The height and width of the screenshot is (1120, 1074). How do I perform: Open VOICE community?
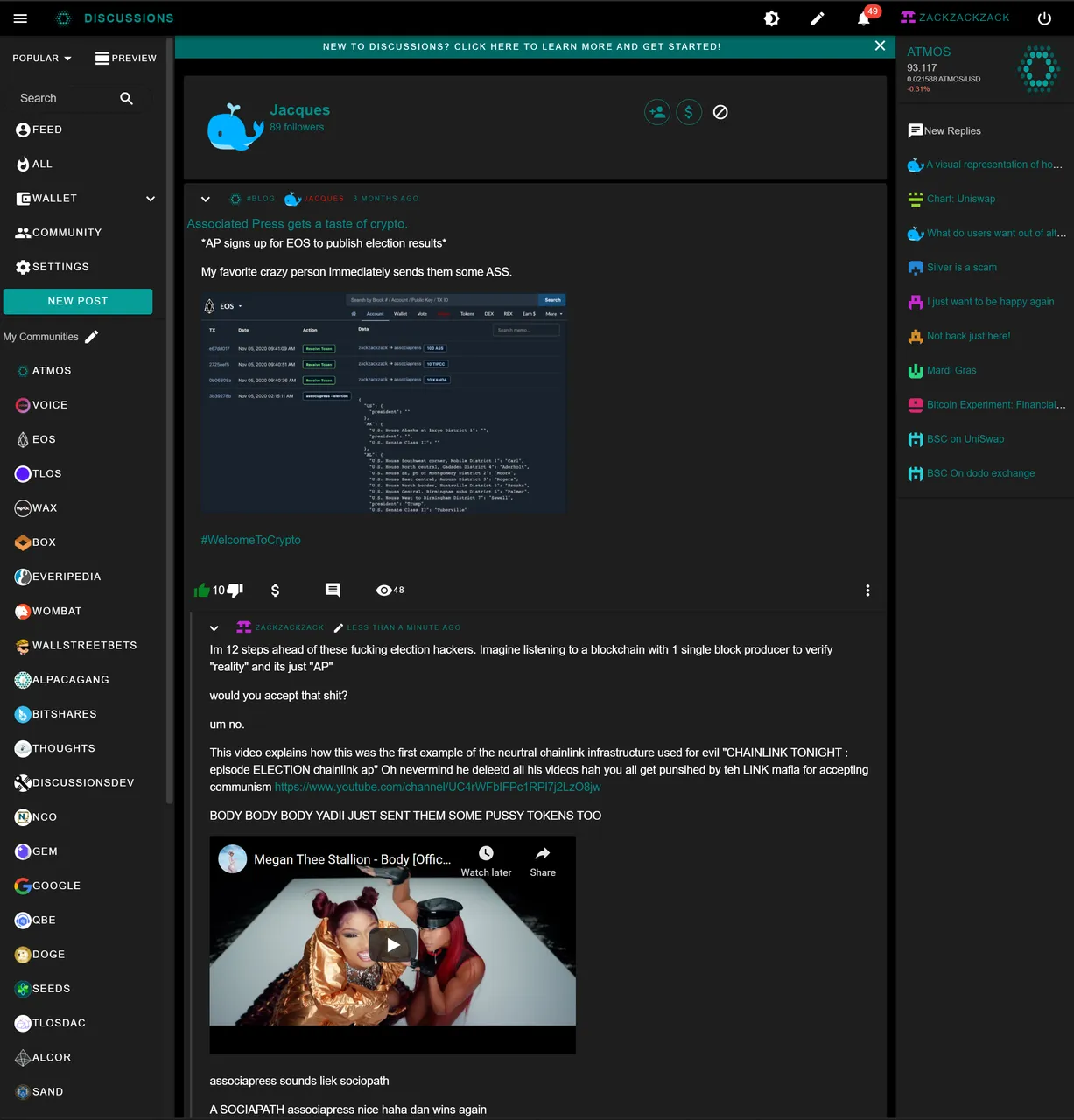pyautogui.click(x=41, y=405)
